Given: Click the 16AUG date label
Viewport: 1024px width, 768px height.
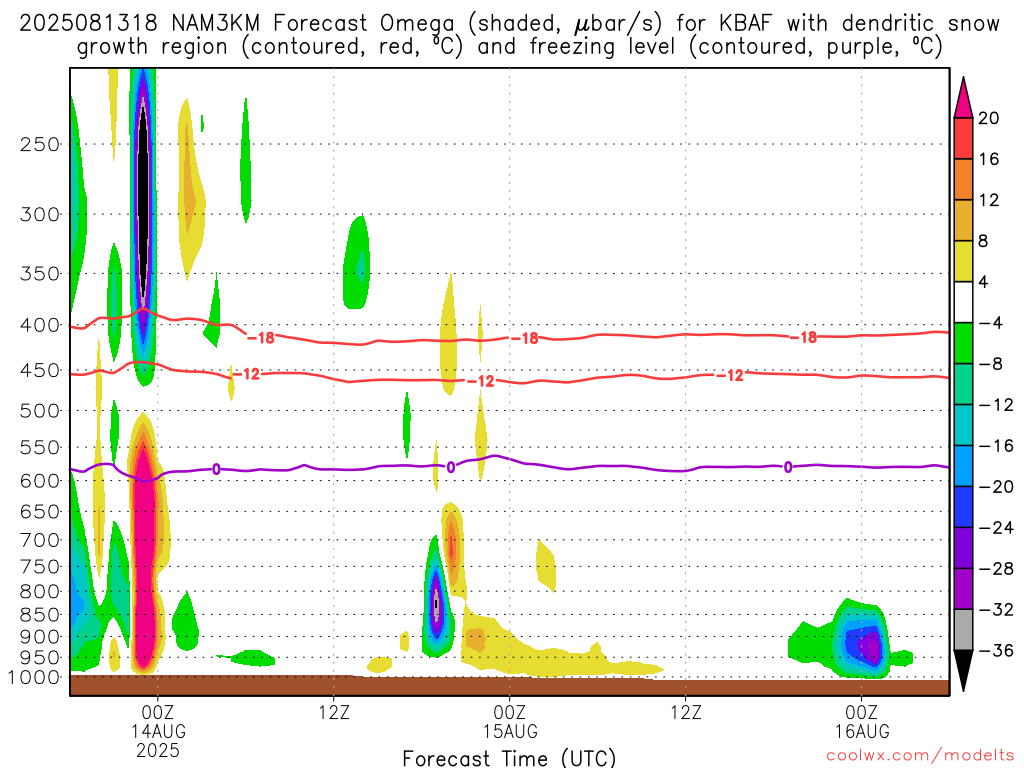Looking at the screenshot, I should [862, 731].
